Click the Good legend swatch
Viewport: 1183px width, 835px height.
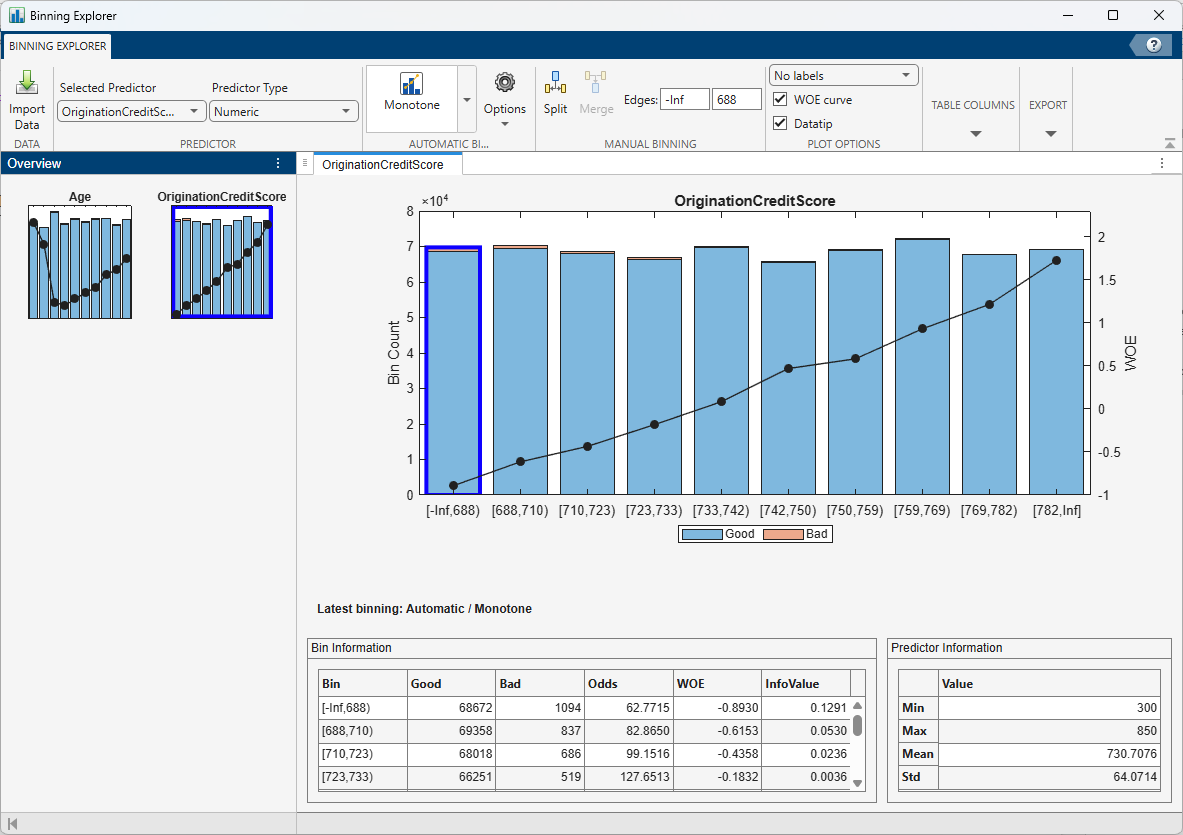pos(702,534)
